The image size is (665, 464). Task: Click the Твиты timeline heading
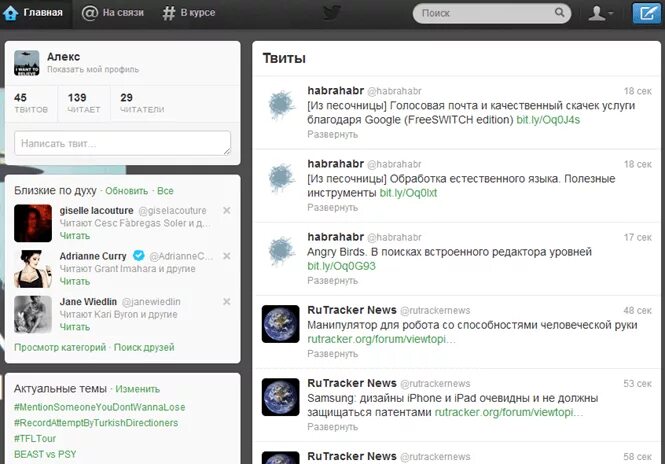tap(284, 58)
